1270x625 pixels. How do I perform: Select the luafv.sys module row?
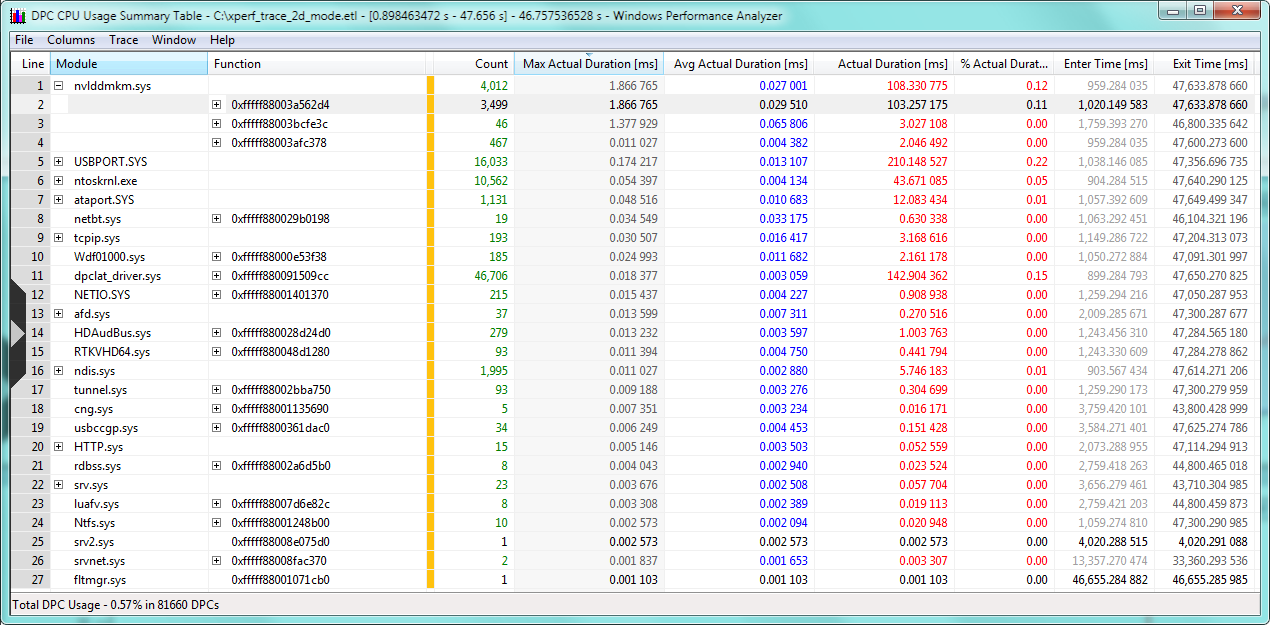tap(634, 504)
